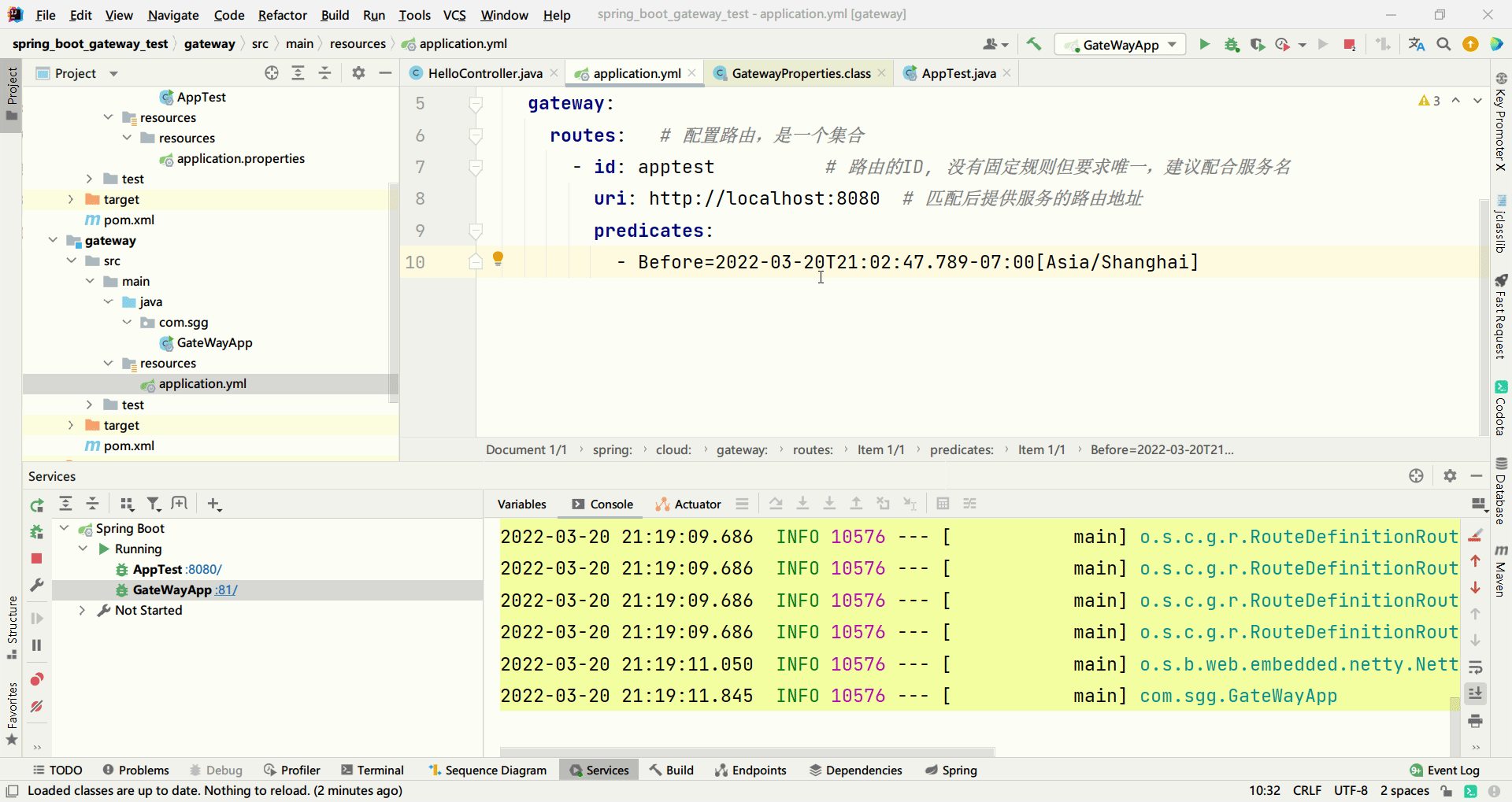Open the Endpoints tool window
Image resolution: width=1512 pixels, height=802 pixels.
tap(750, 771)
